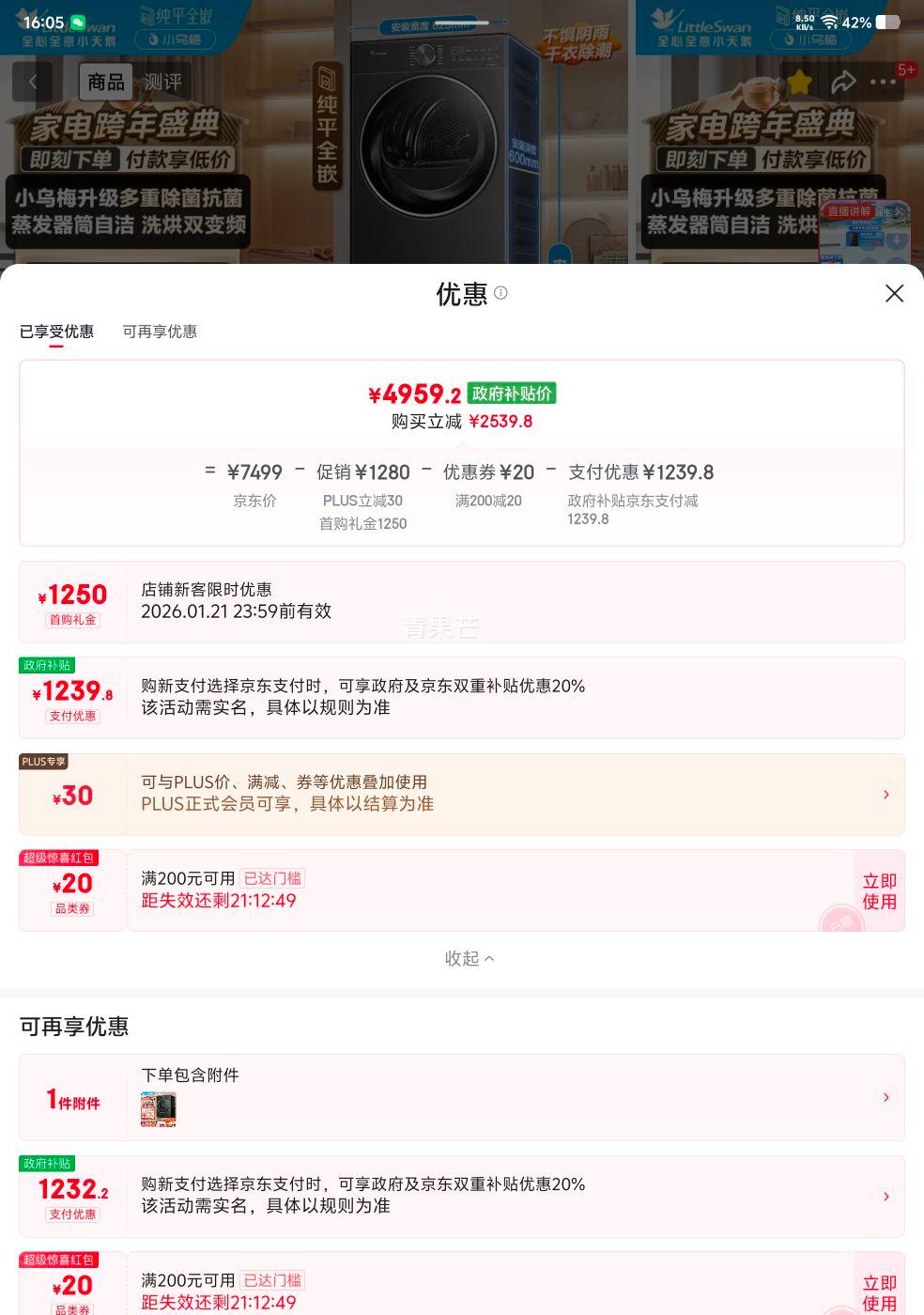Tap the WeChat icon in status bar
This screenshot has width=924, height=1315.
(x=78, y=23)
